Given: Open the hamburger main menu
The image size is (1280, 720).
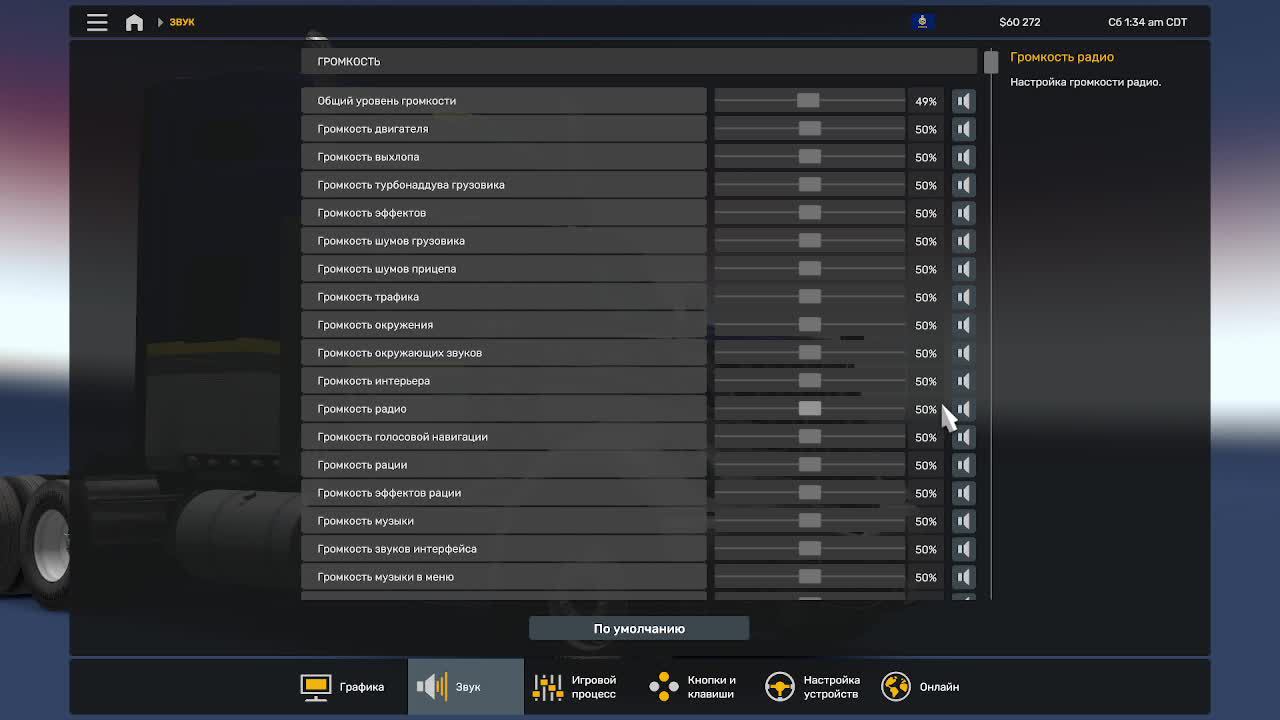Looking at the screenshot, I should point(97,22).
